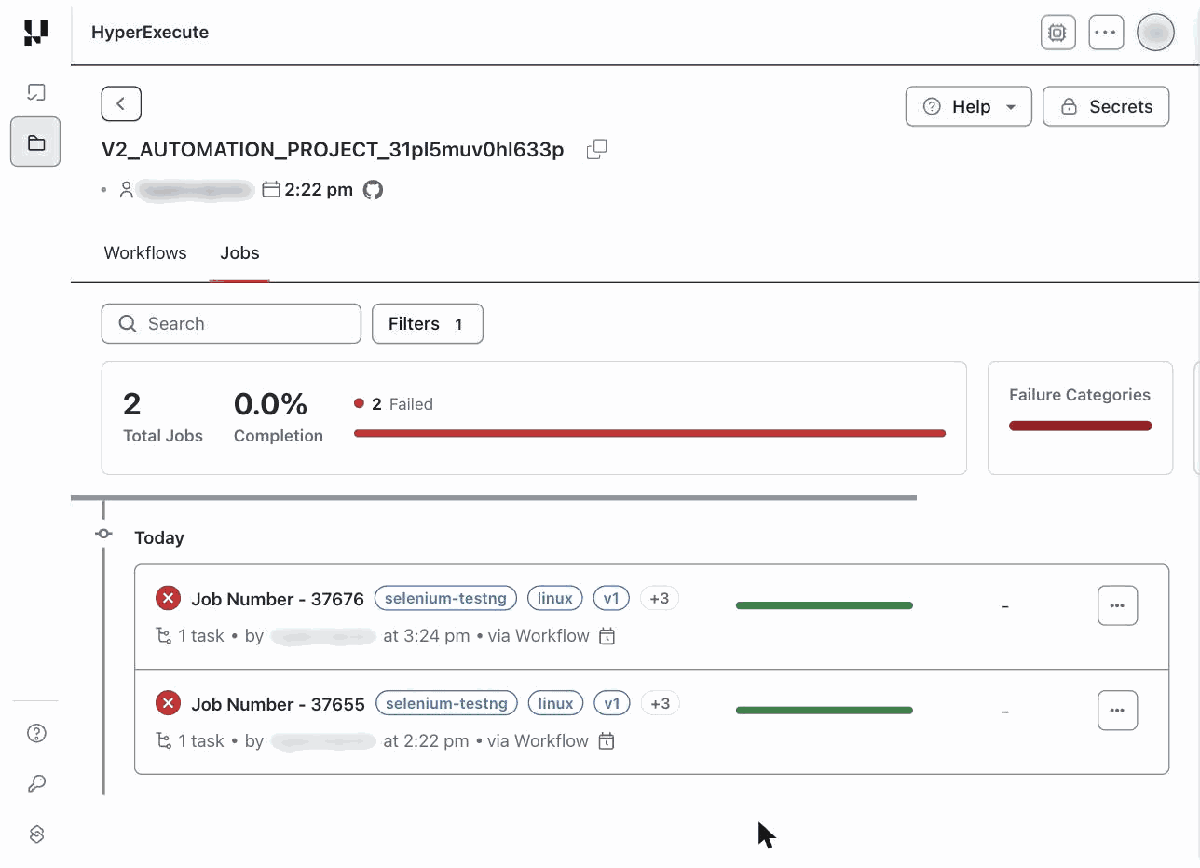Click the V2_AUTOMATION_PROJECT_31pl5muv0hl633p project name
The height and width of the screenshot is (868, 1200).
[x=333, y=150]
